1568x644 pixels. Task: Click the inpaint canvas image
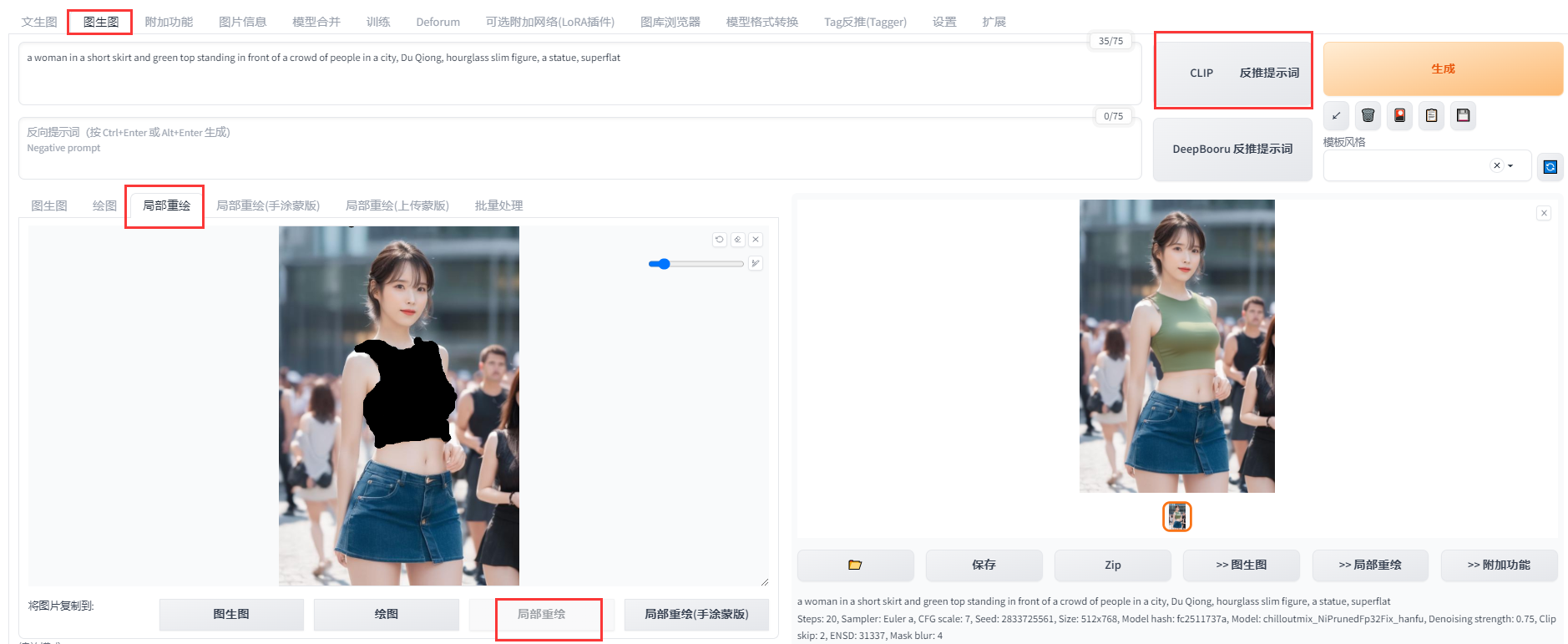(x=399, y=406)
